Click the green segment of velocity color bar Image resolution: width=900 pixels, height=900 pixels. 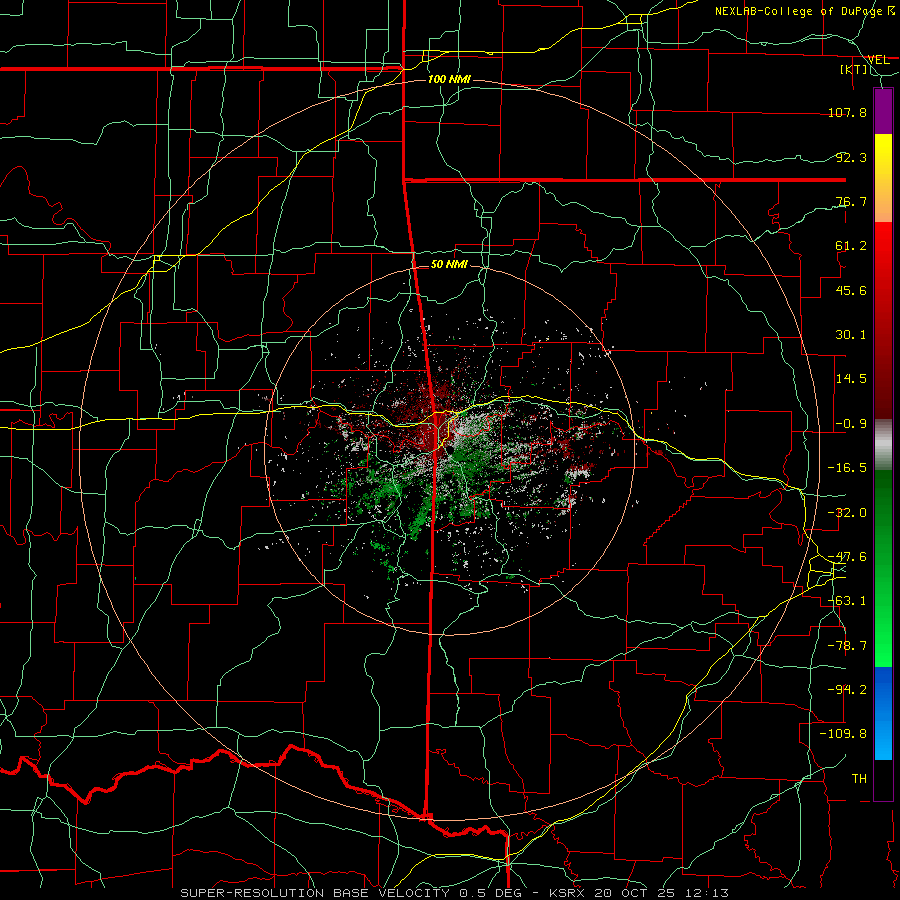883,568
